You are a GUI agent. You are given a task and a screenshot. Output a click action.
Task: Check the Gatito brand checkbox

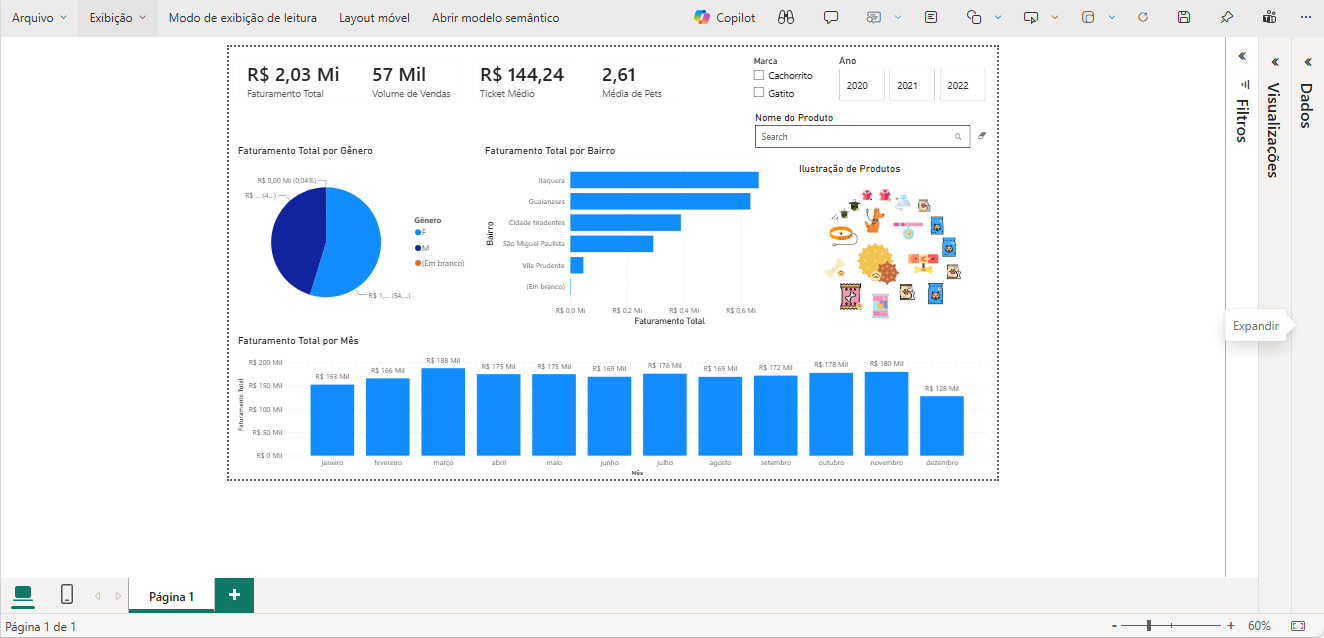(x=759, y=93)
